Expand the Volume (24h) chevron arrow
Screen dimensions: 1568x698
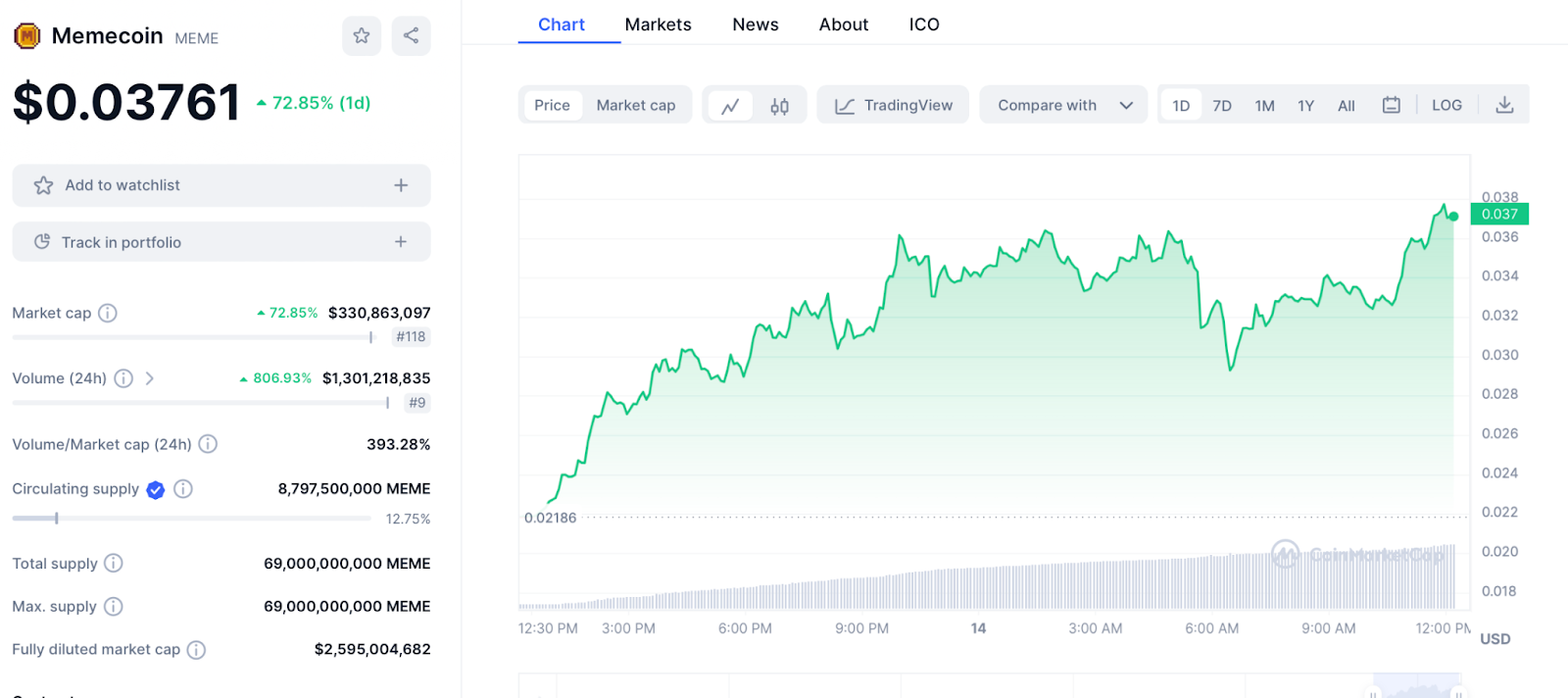click(x=150, y=378)
